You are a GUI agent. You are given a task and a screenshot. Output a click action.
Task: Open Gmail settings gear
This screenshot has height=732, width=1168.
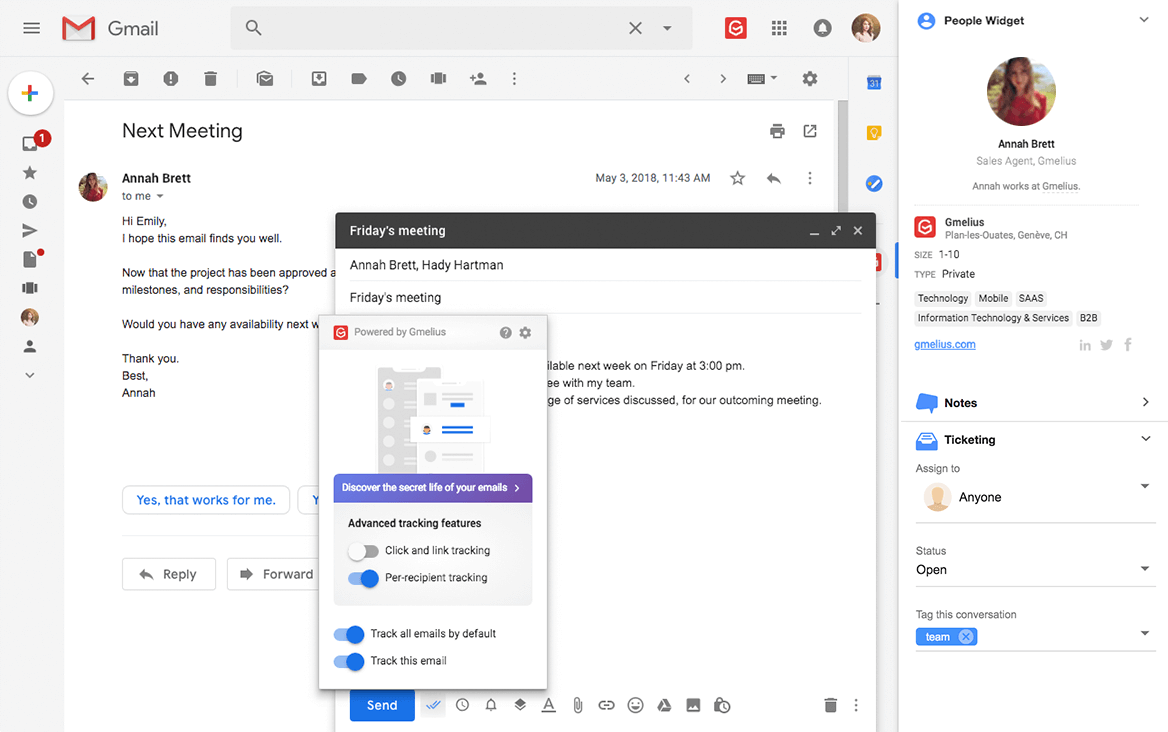810,78
